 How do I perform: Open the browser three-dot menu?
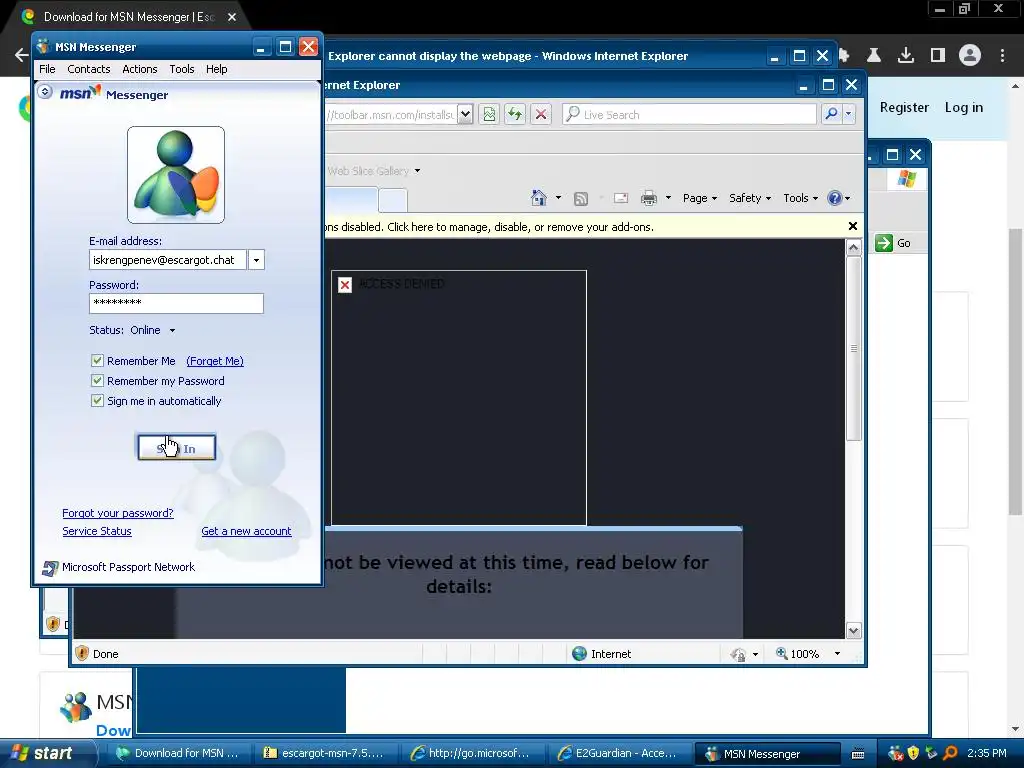tap(1002, 56)
